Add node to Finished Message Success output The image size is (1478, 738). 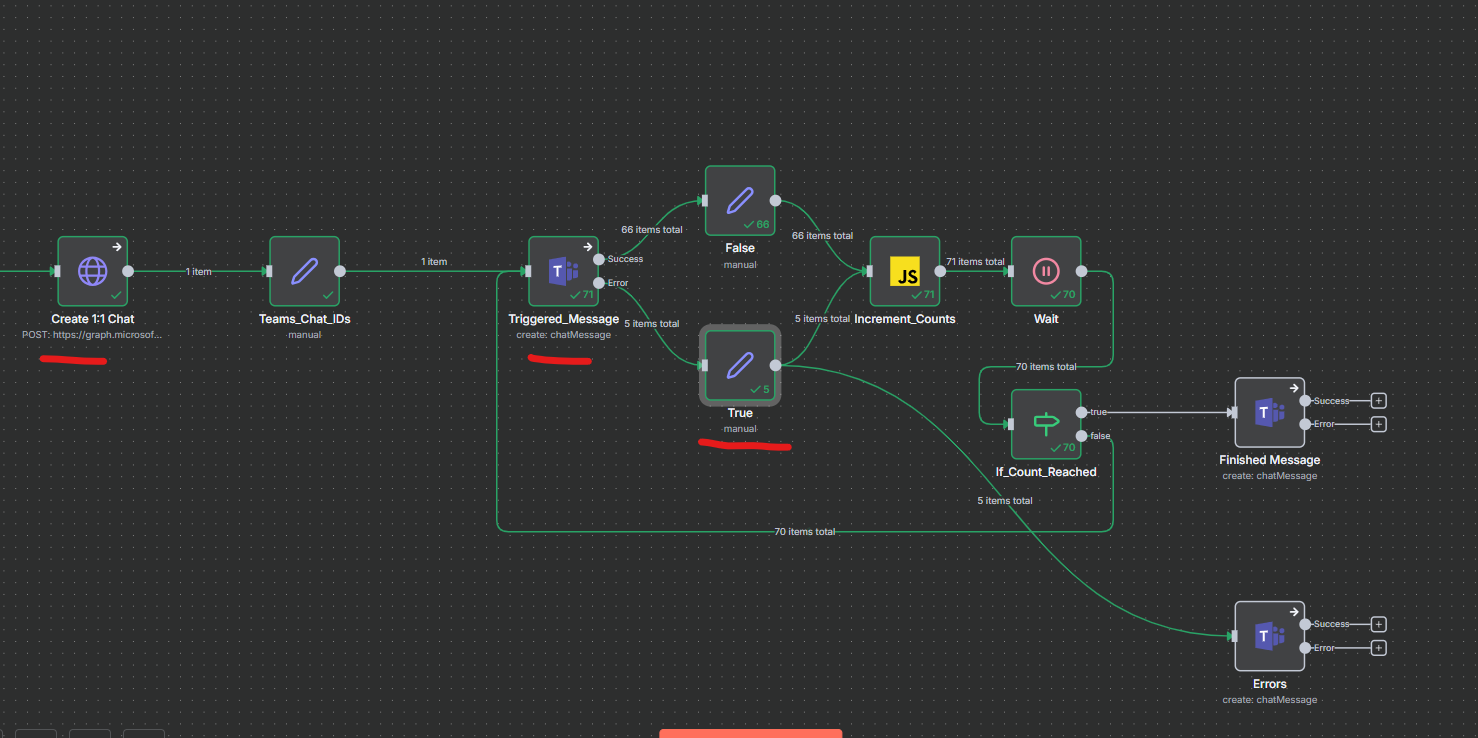click(x=1379, y=400)
